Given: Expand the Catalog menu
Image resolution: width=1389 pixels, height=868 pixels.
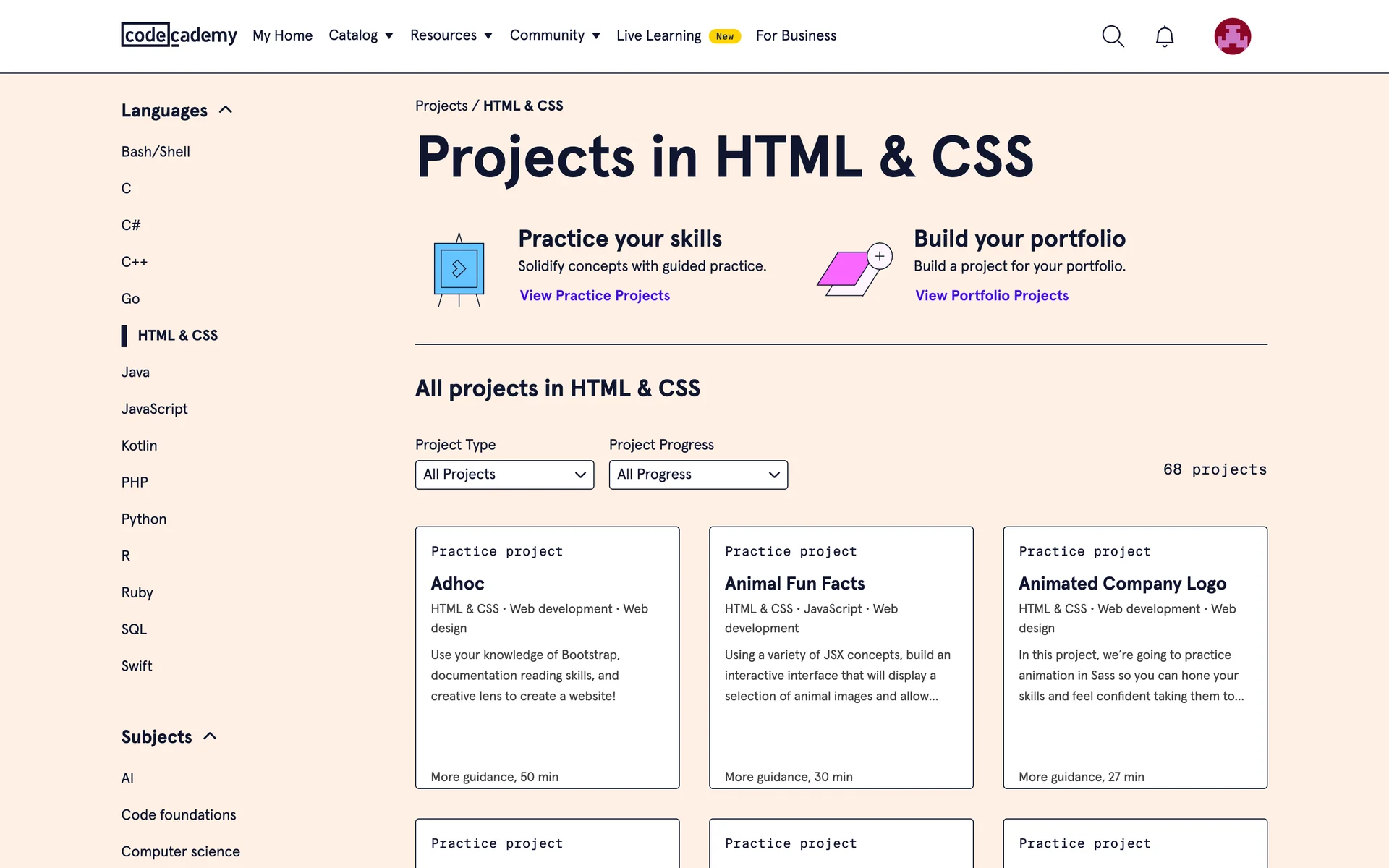Looking at the screenshot, I should 360,35.
